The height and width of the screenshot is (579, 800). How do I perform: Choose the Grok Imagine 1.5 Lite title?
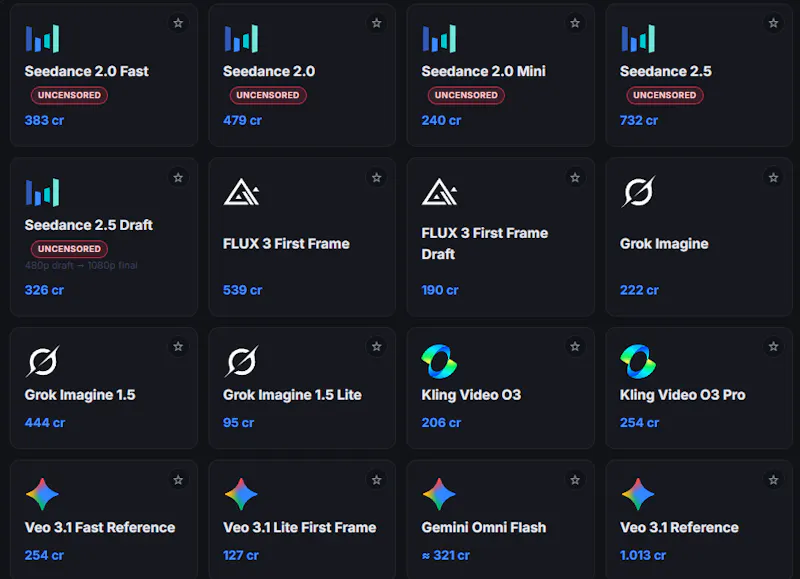[x=292, y=395]
